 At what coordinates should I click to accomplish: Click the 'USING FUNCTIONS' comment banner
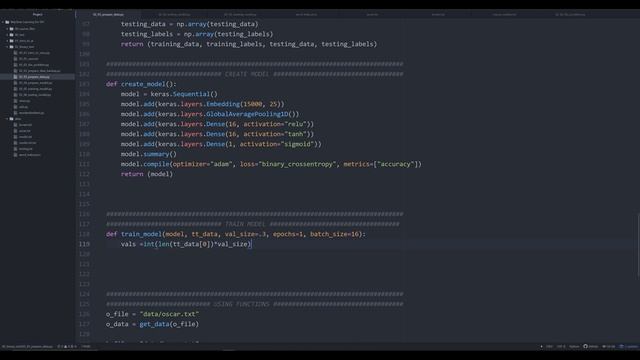pyautogui.click(x=255, y=304)
